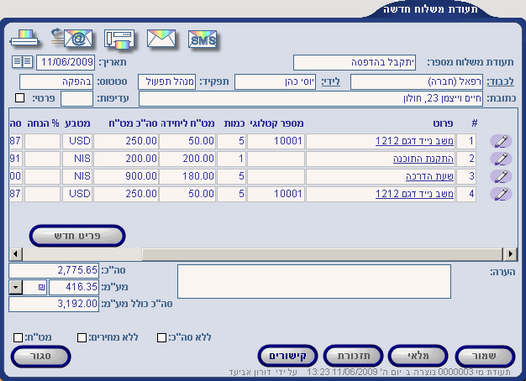
Task: Click the total including VAT field 3,192.00
Action: point(54,304)
